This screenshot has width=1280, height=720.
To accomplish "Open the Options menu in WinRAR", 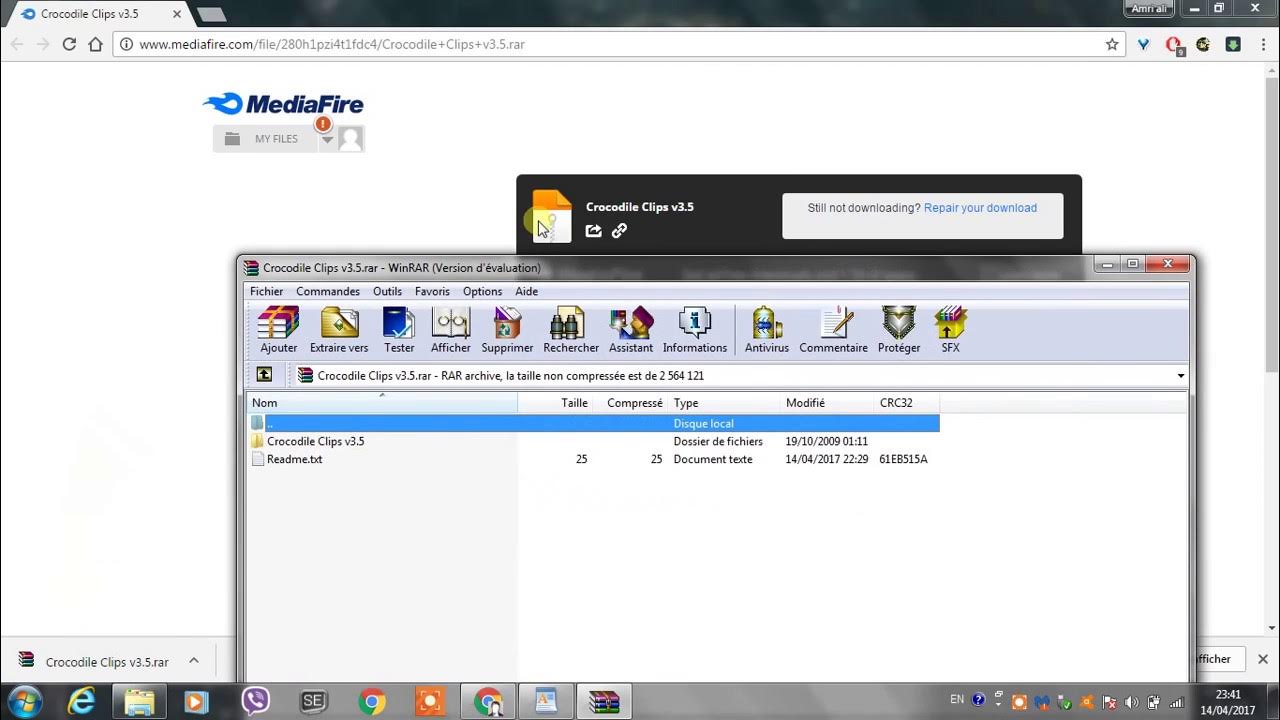I will (x=482, y=291).
